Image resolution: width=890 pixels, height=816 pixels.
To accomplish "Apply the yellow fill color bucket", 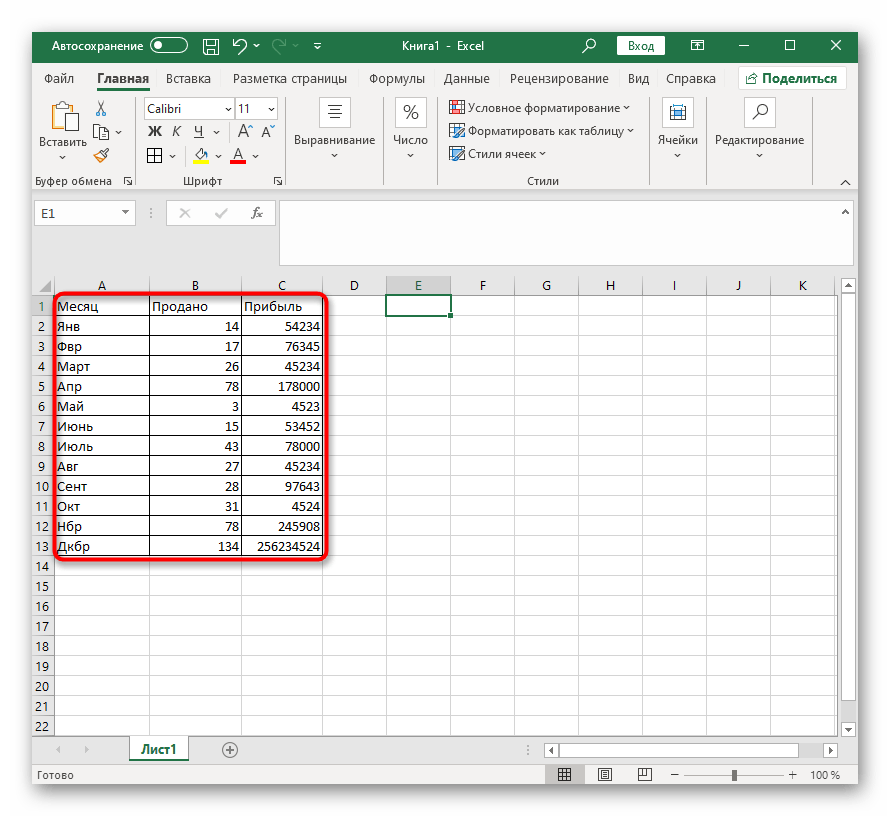I will [x=201, y=155].
